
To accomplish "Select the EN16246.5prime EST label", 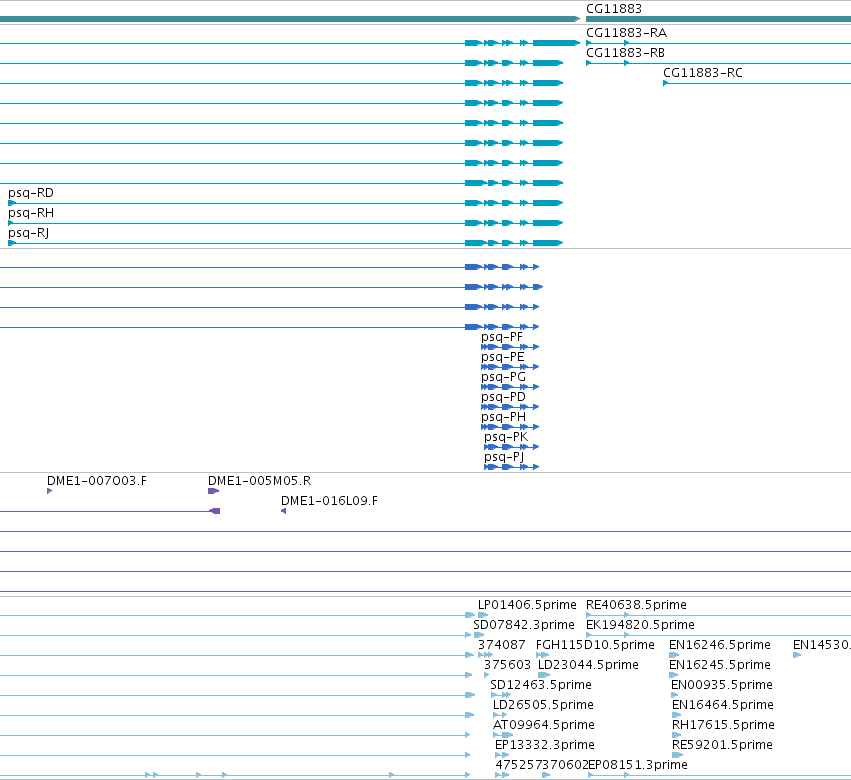I will (x=720, y=645).
